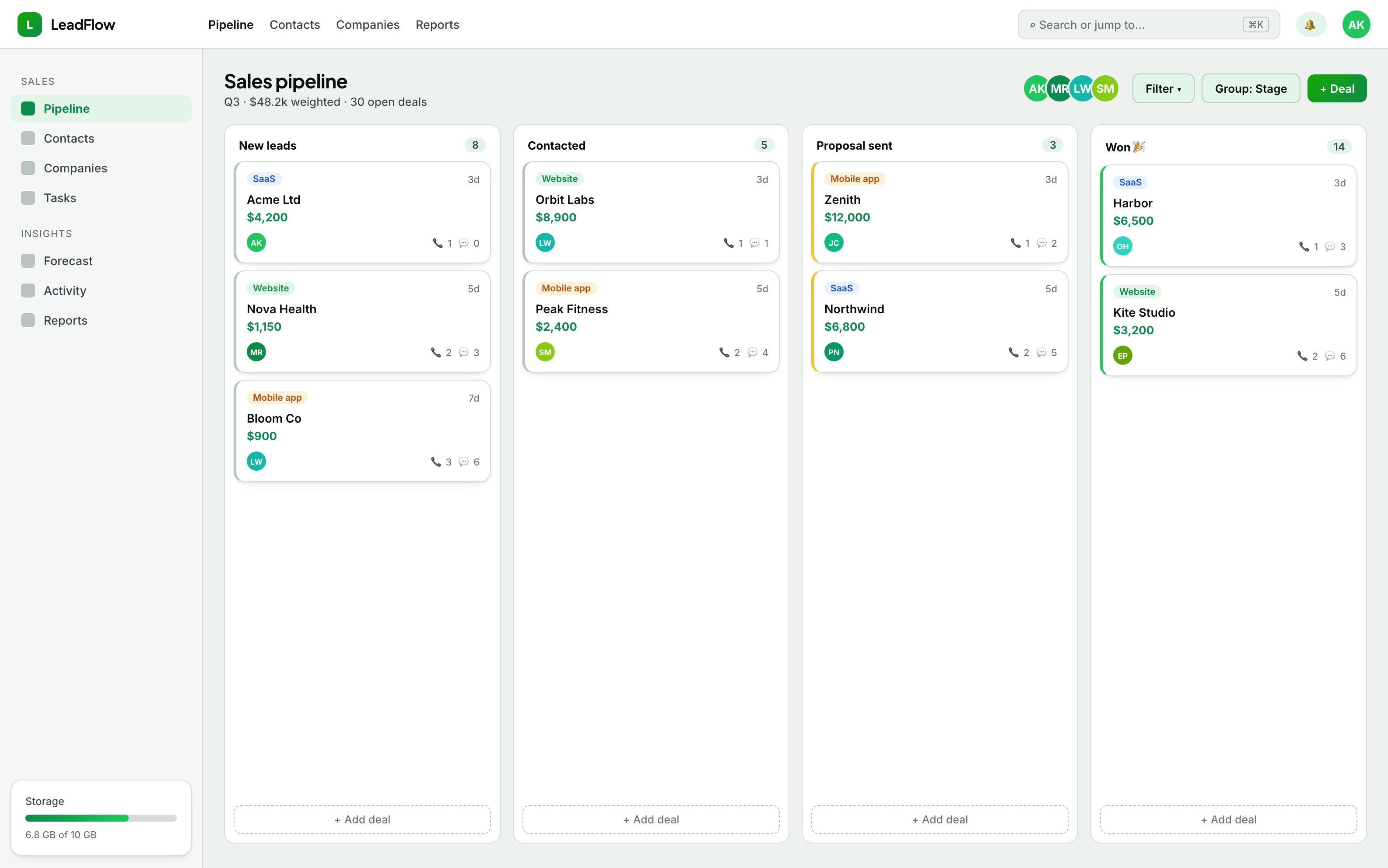
Task: Open Companies in the sidebar
Action: [101, 168]
